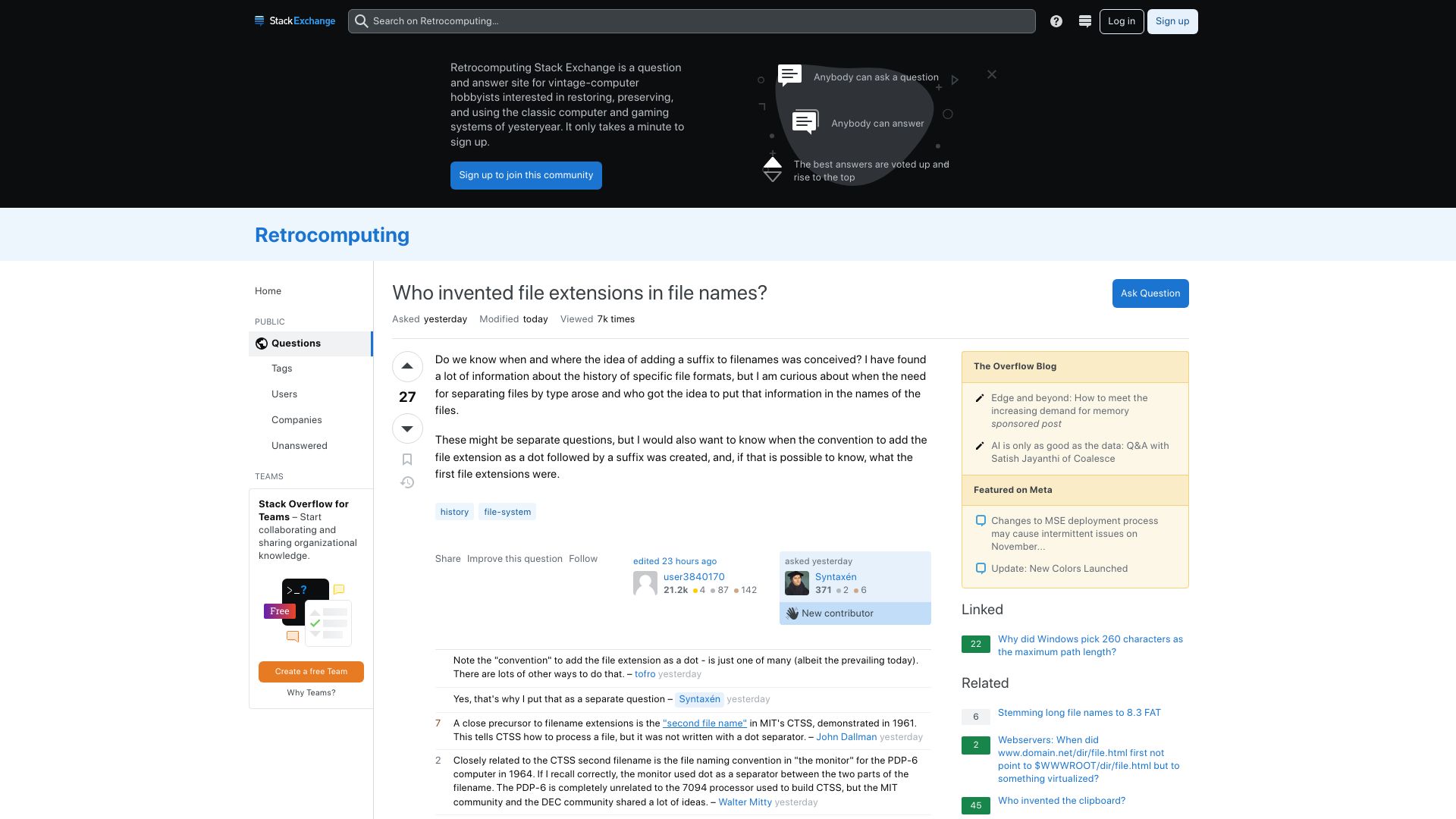Open the help center question-mark icon
Viewport: 1456px width, 819px height.
[1056, 21]
